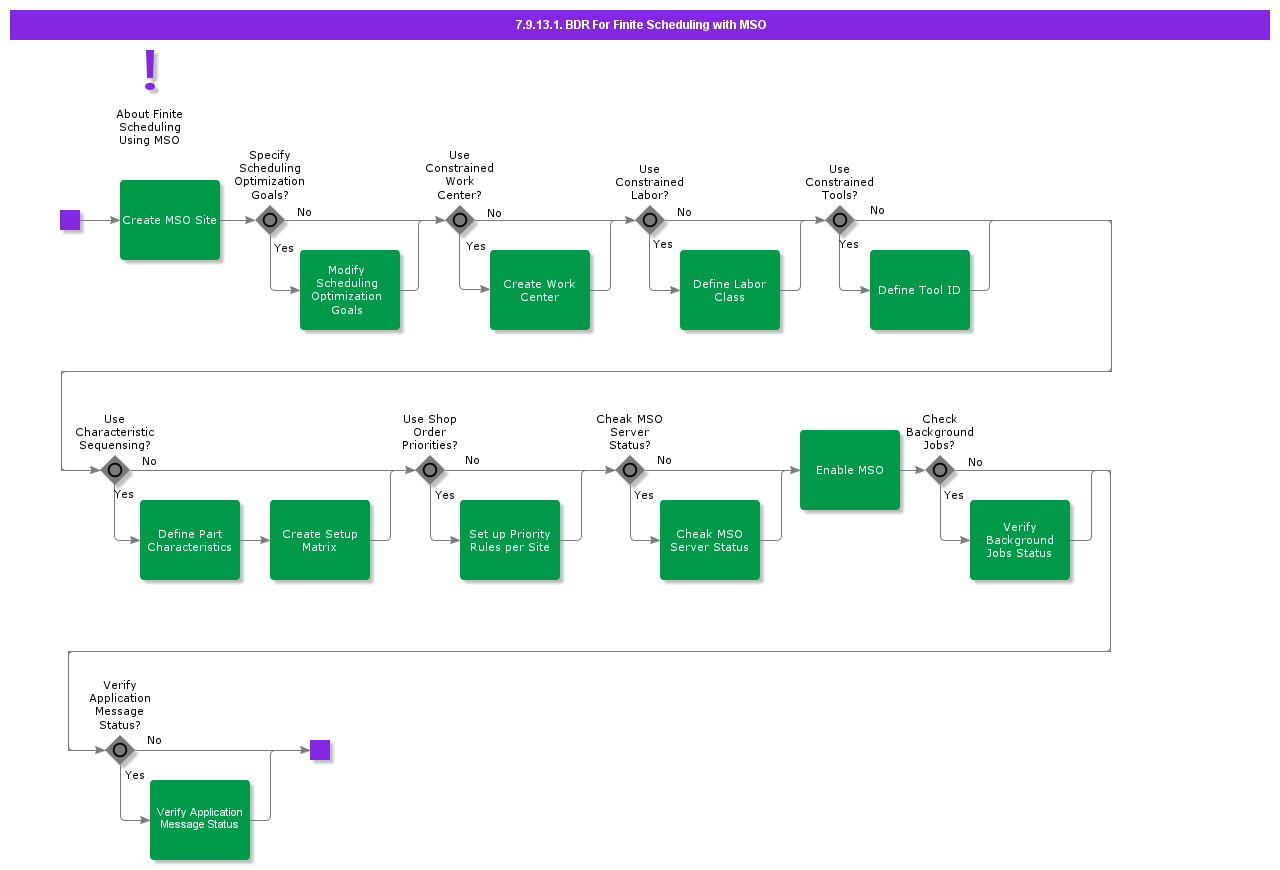Click the purple end event square

pyautogui.click(x=320, y=750)
